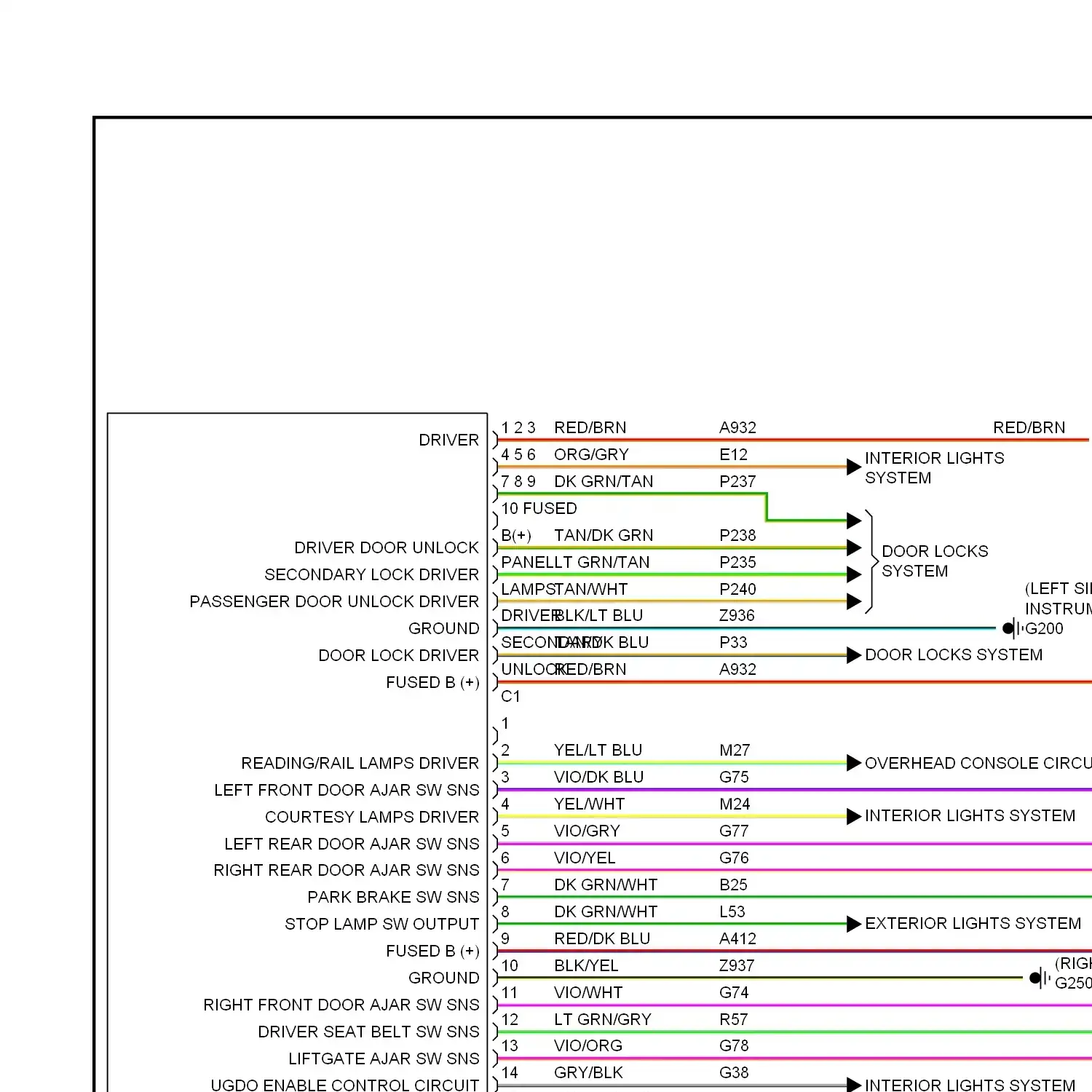Viewport: 1092px width, 1092px height.
Task: Select 'COURTESY LAMPS DRIVER' label
Action: pyautogui.click(x=372, y=817)
